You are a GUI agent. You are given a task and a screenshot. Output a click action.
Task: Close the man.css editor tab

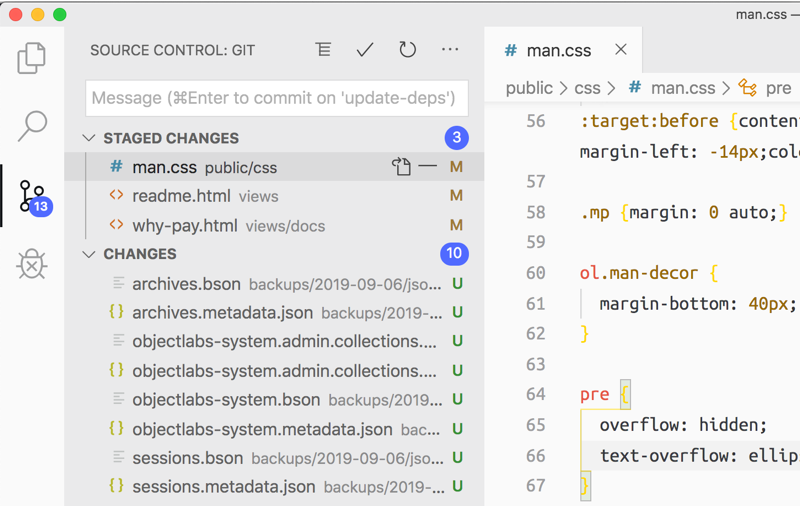621,49
